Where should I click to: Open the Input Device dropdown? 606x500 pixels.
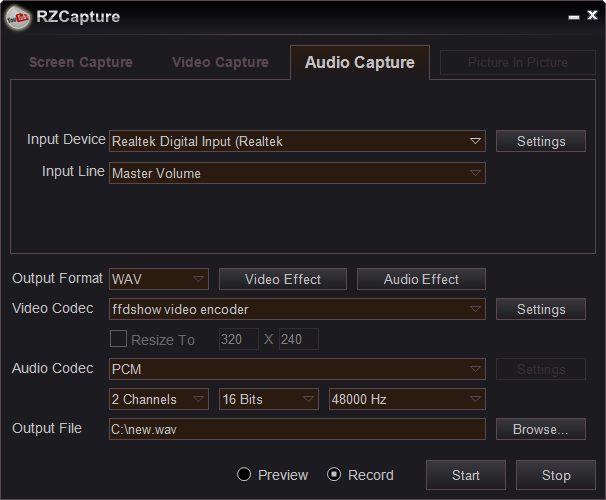[x=297, y=141]
